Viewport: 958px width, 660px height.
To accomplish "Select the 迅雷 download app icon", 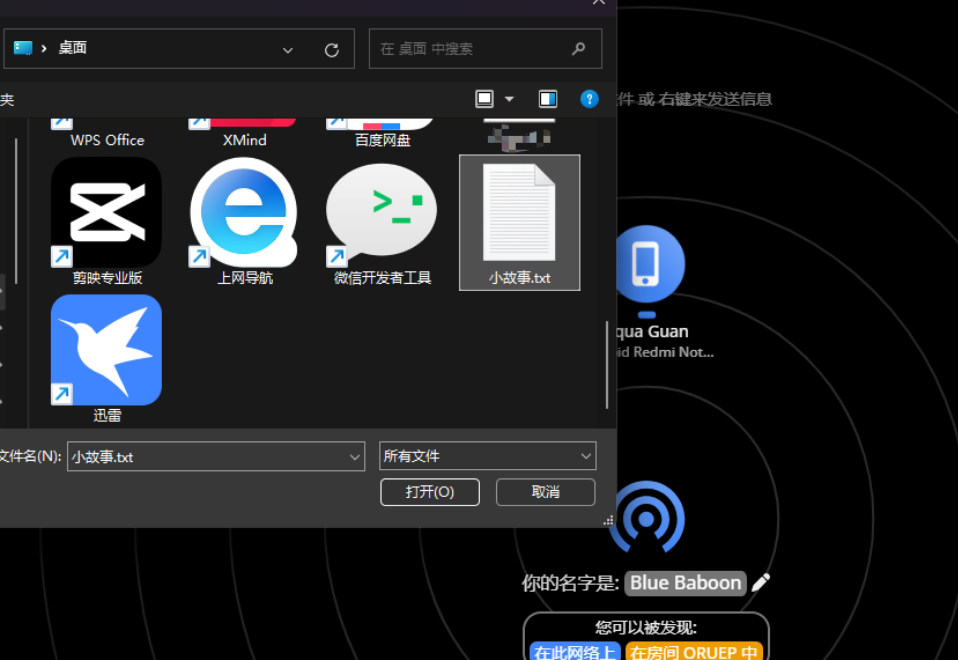I will click(106, 350).
